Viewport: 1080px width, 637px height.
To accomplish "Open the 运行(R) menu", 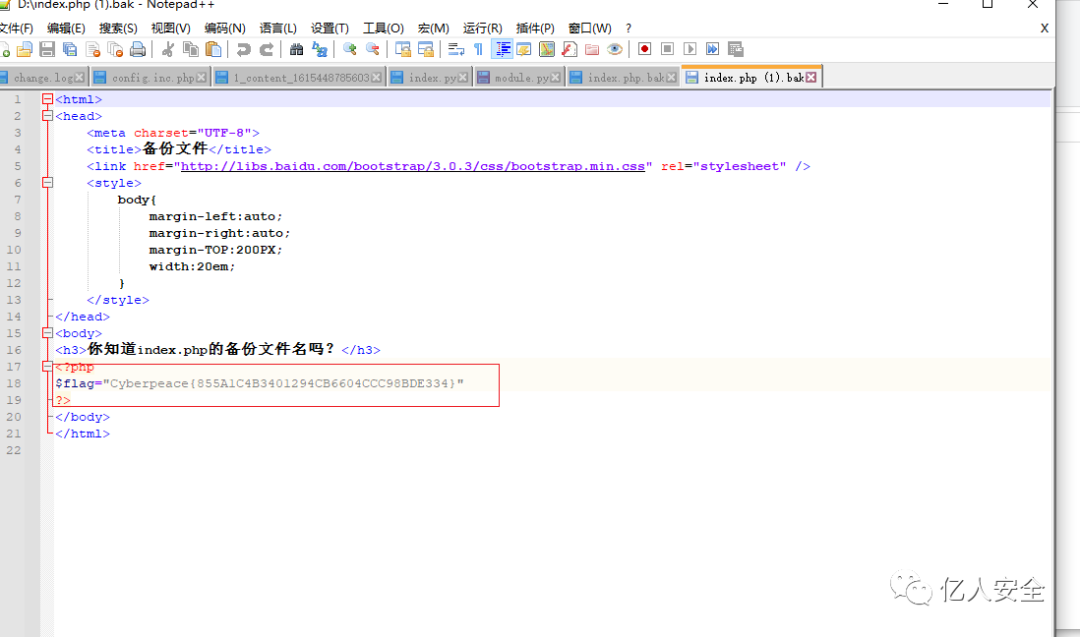I will pos(482,28).
